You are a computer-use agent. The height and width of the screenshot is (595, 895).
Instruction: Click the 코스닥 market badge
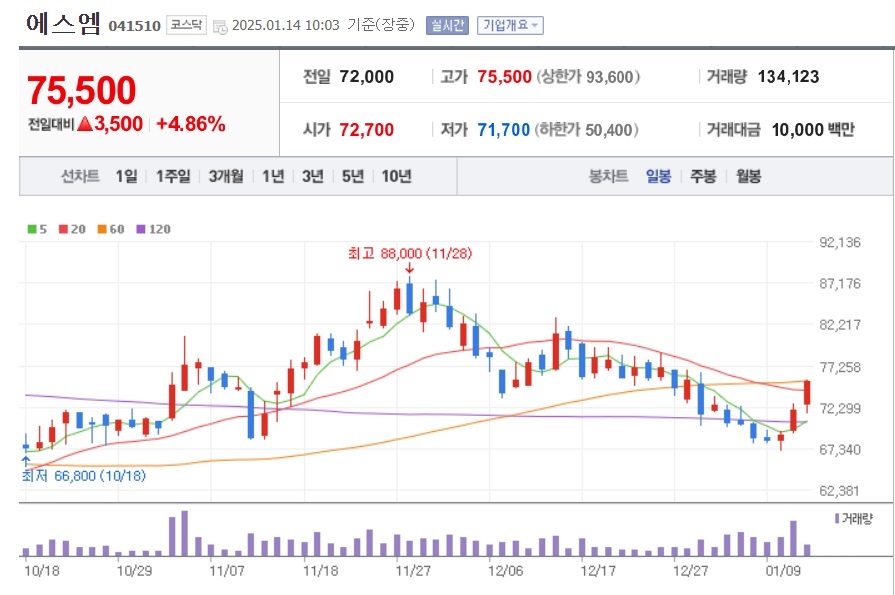click(x=186, y=25)
